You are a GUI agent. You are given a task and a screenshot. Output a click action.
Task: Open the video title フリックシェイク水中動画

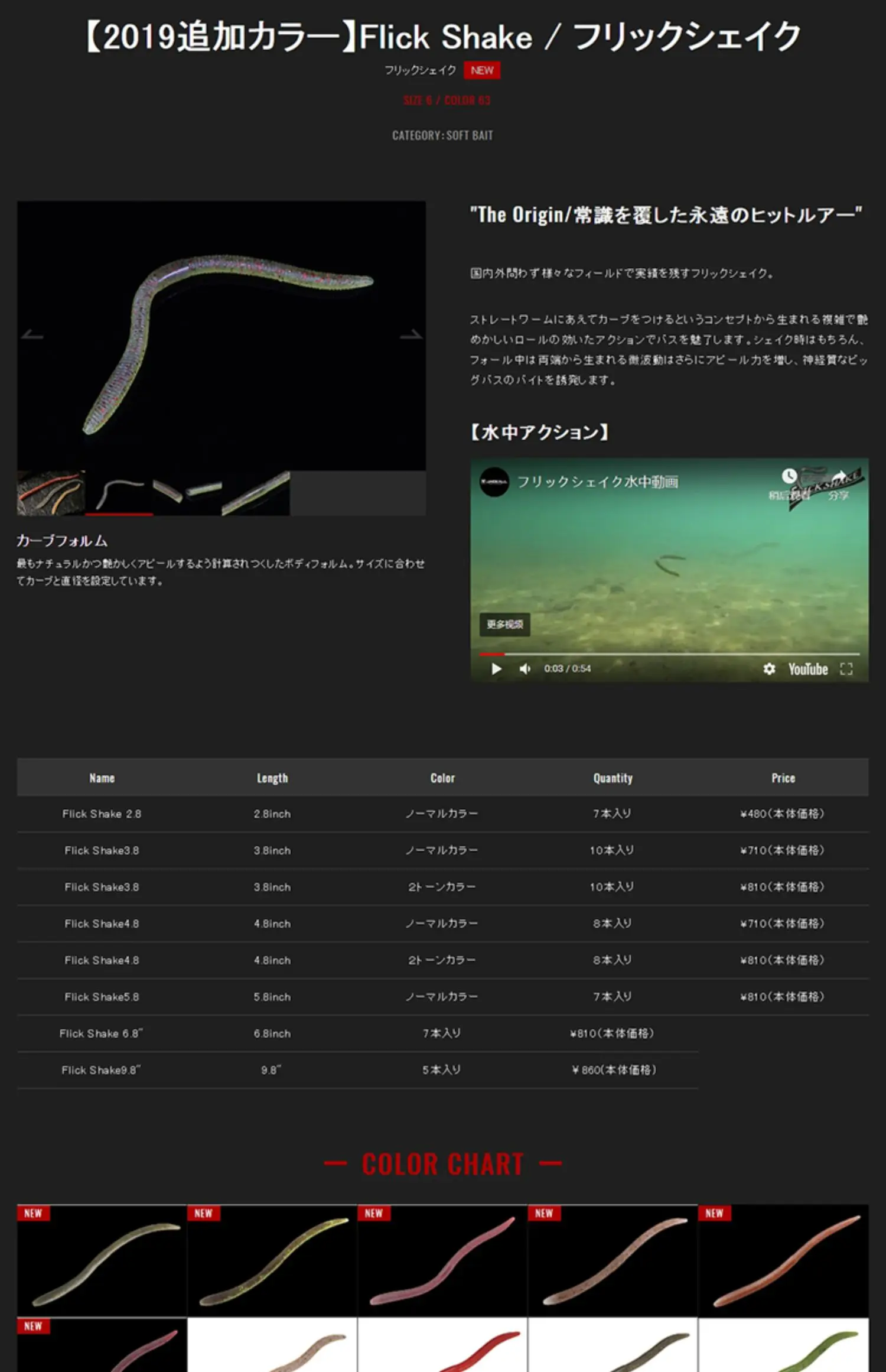[597, 482]
